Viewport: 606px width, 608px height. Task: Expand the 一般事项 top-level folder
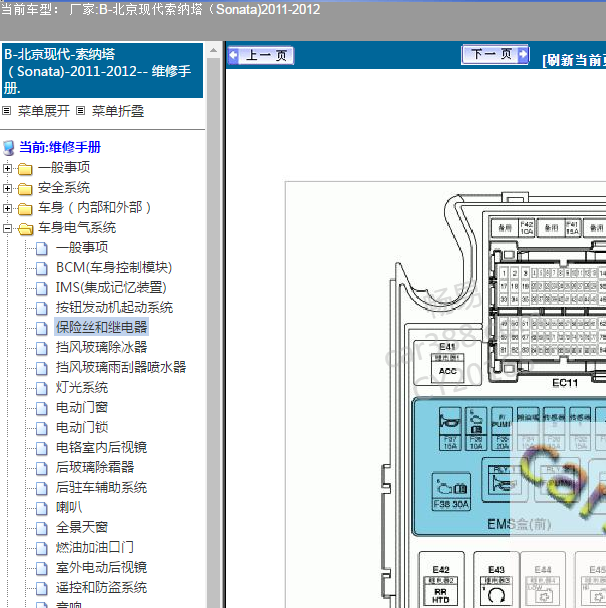click(7, 168)
